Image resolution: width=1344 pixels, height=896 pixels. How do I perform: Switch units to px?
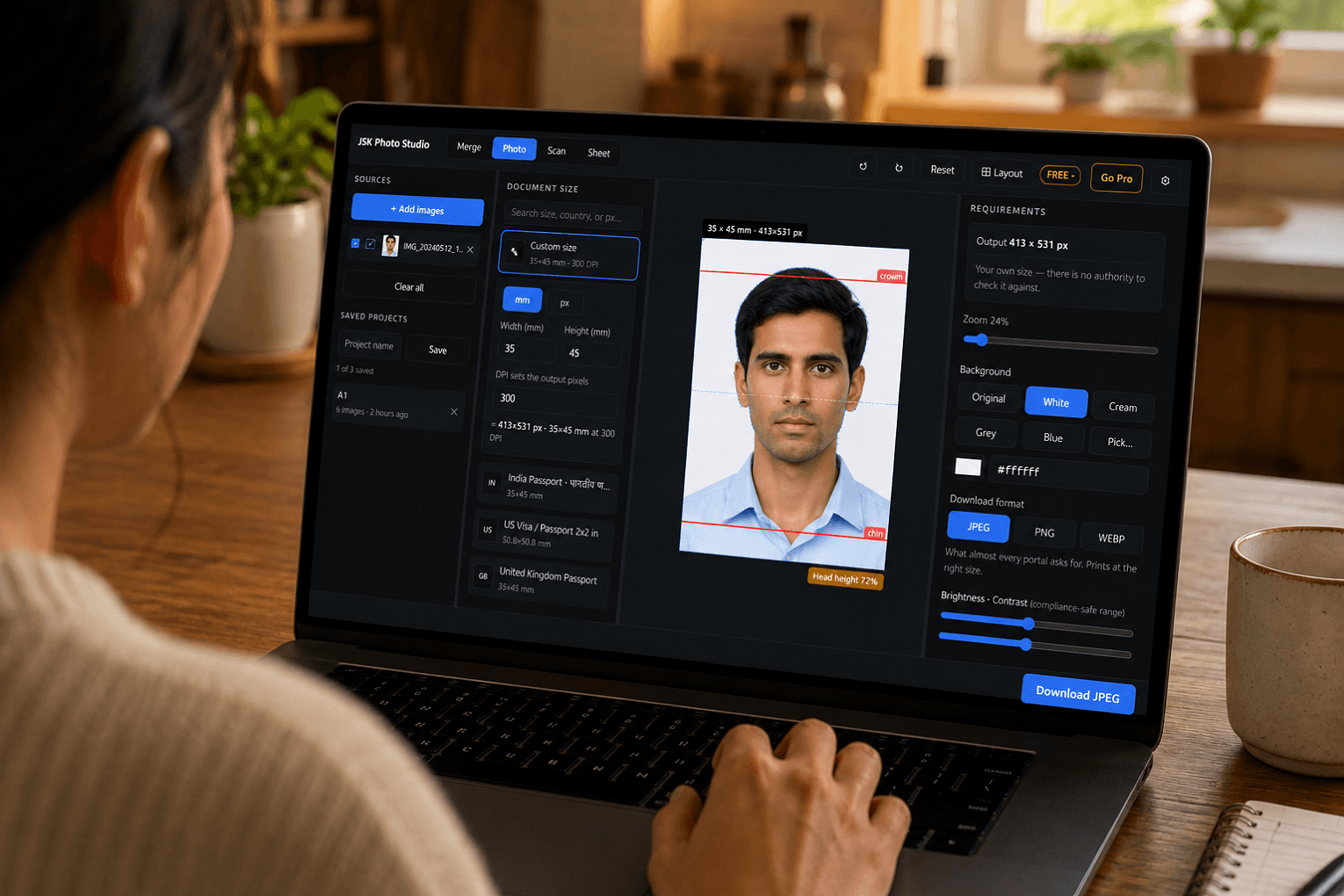pos(565,303)
